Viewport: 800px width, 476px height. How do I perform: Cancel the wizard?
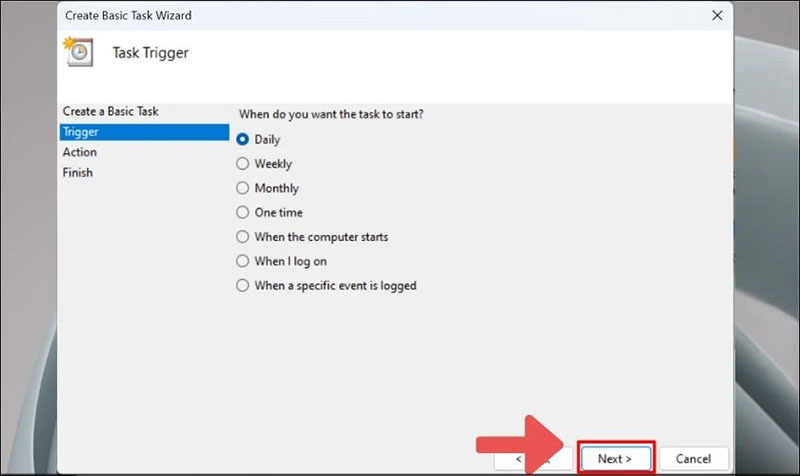pos(694,459)
